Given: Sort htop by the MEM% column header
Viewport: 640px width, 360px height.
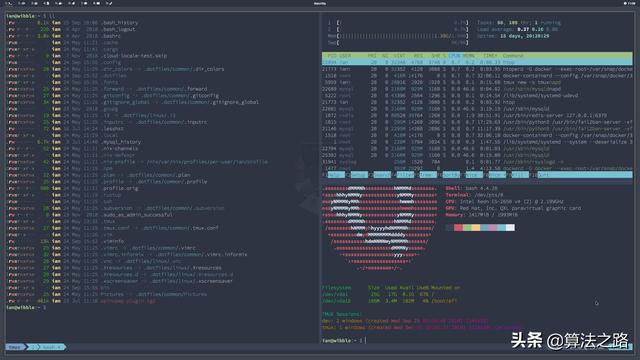Looking at the screenshot, I should (x=469, y=56).
